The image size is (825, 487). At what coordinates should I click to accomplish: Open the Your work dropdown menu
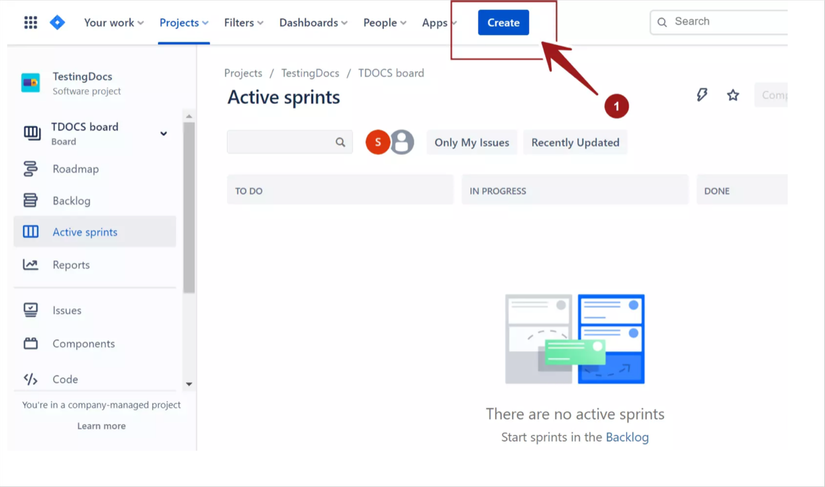114,23
